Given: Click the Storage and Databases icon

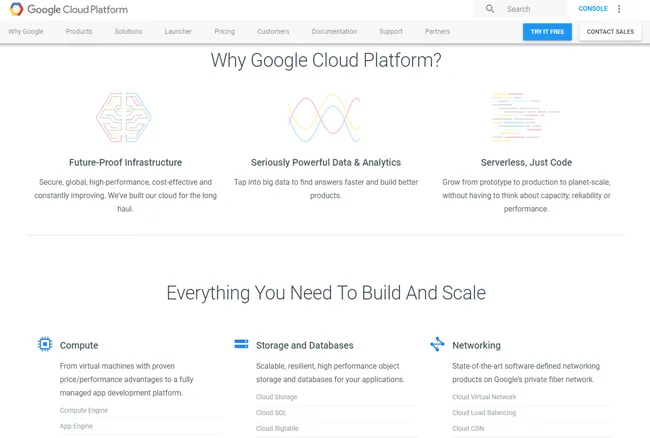Looking at the screenshot, I should 241,344.
